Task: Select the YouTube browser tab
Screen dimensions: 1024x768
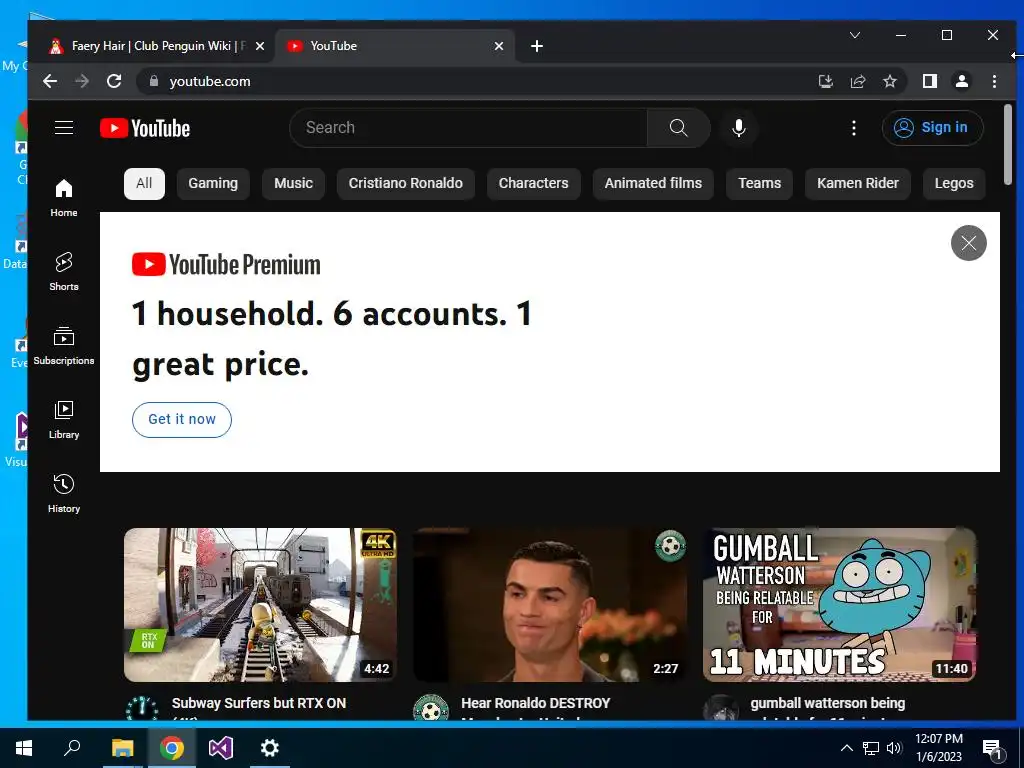Action: (x=395, y=46)
